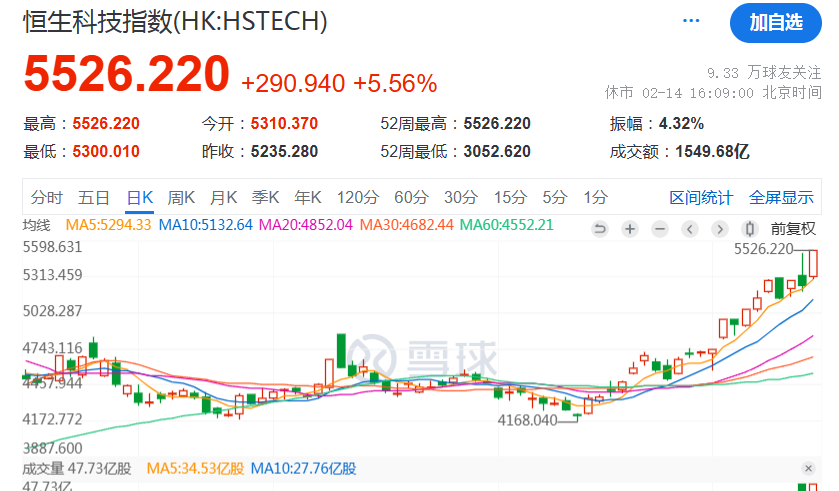Viewport: 839px width, 491px height.
Task: Click 振幅 value 4.32%
Action: click(x=681, y=124)
